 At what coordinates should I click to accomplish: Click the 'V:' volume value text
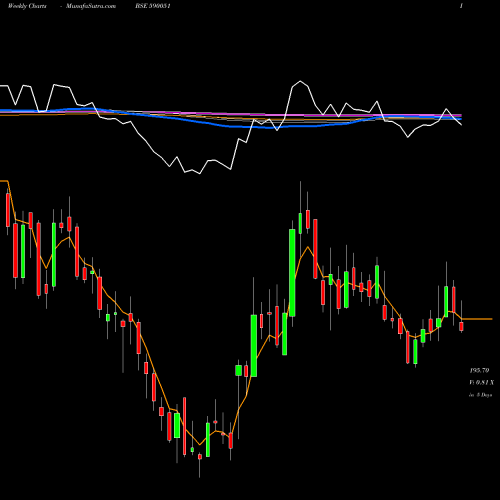[481, 383]
